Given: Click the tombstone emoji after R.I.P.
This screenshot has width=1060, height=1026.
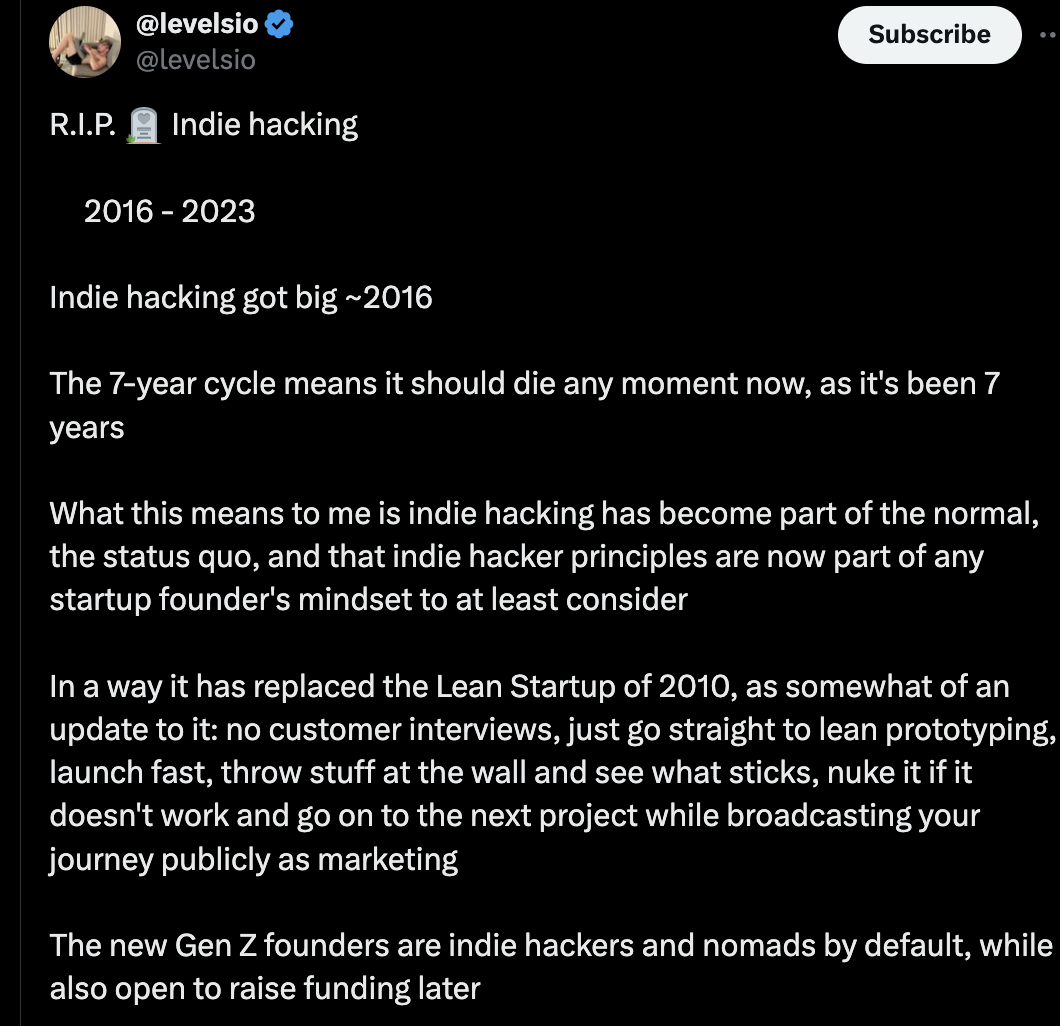Looking at the screenshot, I should coord(145,126).
